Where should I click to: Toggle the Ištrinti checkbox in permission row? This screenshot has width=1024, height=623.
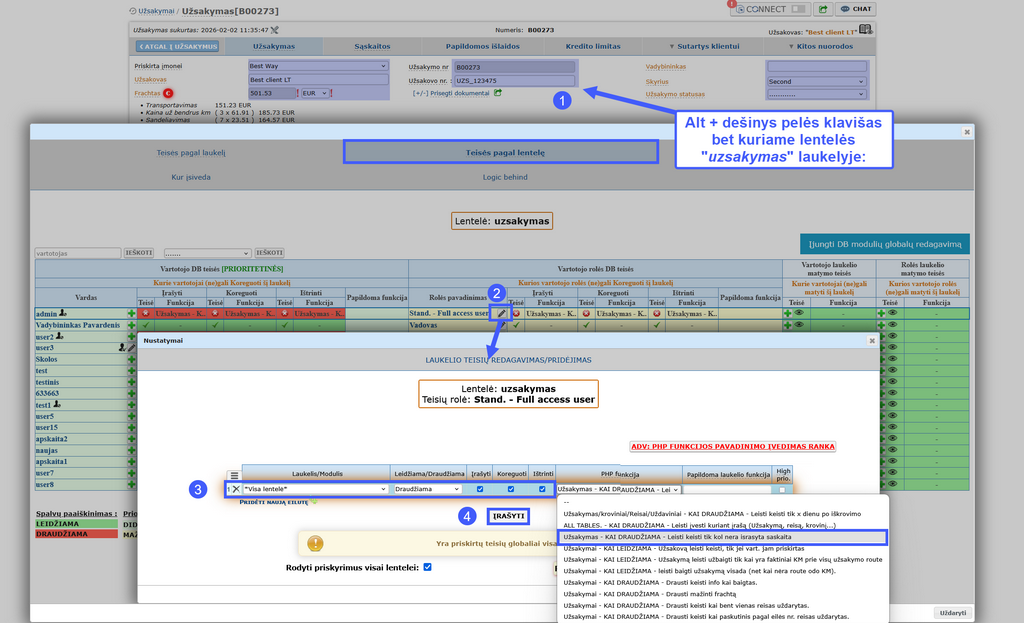click(542, 489)
